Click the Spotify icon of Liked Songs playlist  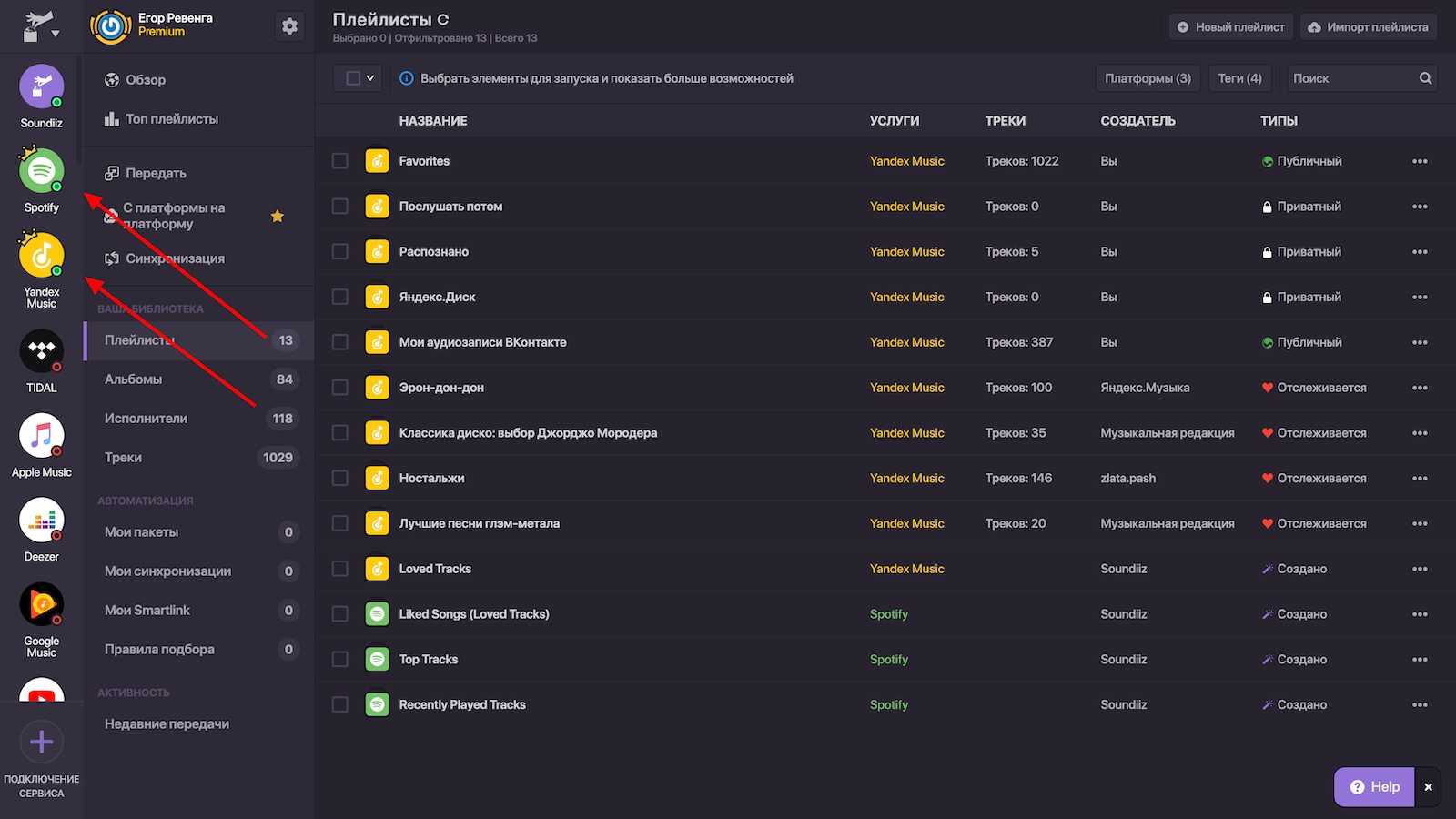pyautogui.click(x=377, y=614)
